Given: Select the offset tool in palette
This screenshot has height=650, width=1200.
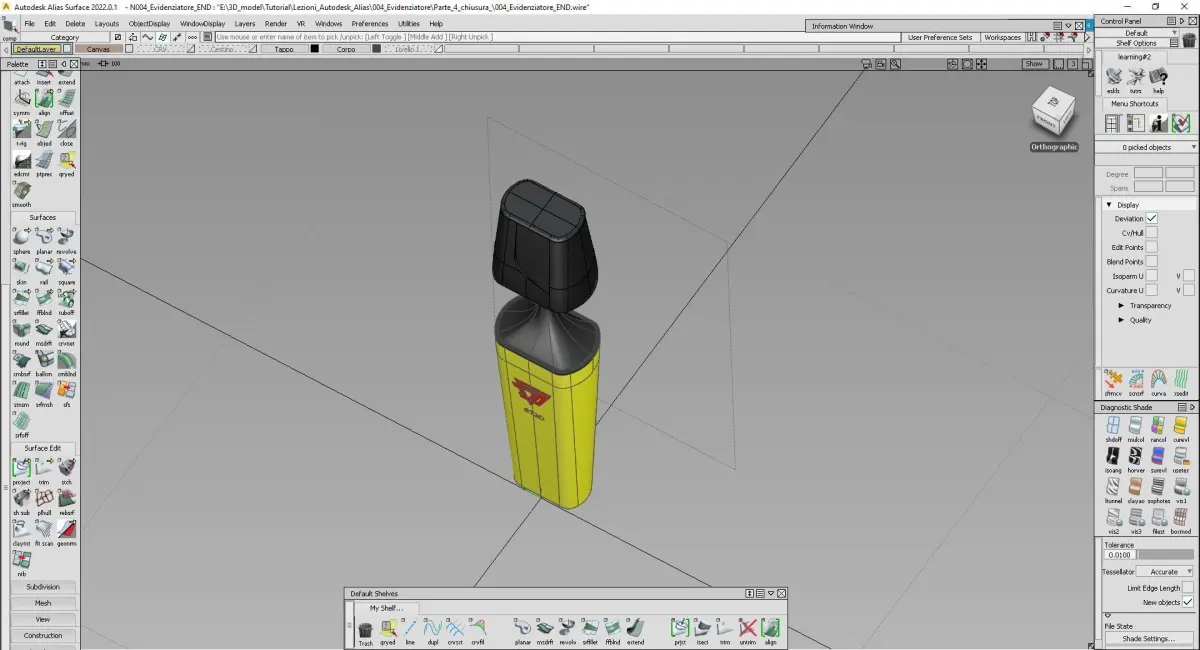Looking at the screenshot, I should [x=66, y=100].
